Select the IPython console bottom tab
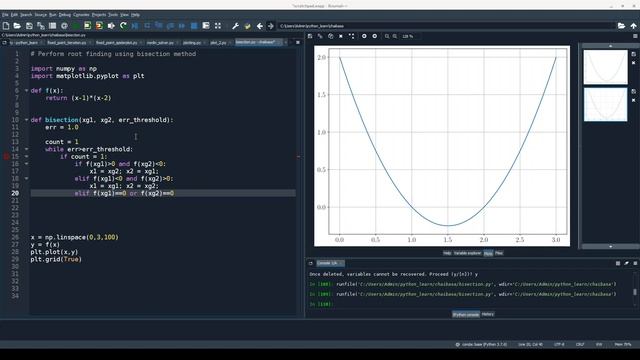Image resolution: width=640 pixels, height=360 pixels. coord(466,314)
